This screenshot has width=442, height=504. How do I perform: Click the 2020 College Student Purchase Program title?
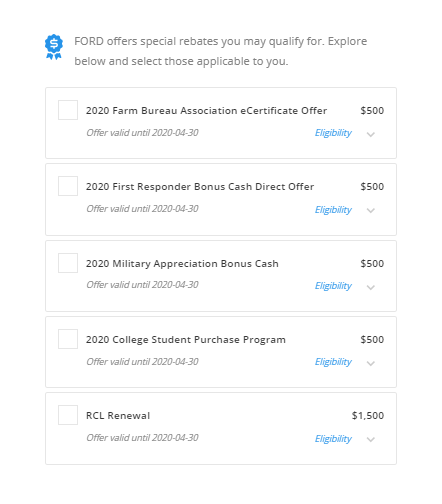pos(186,340)
